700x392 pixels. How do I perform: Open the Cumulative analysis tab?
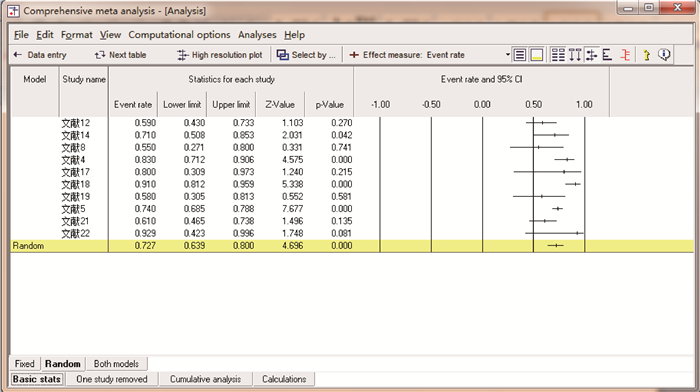[205, 379]
